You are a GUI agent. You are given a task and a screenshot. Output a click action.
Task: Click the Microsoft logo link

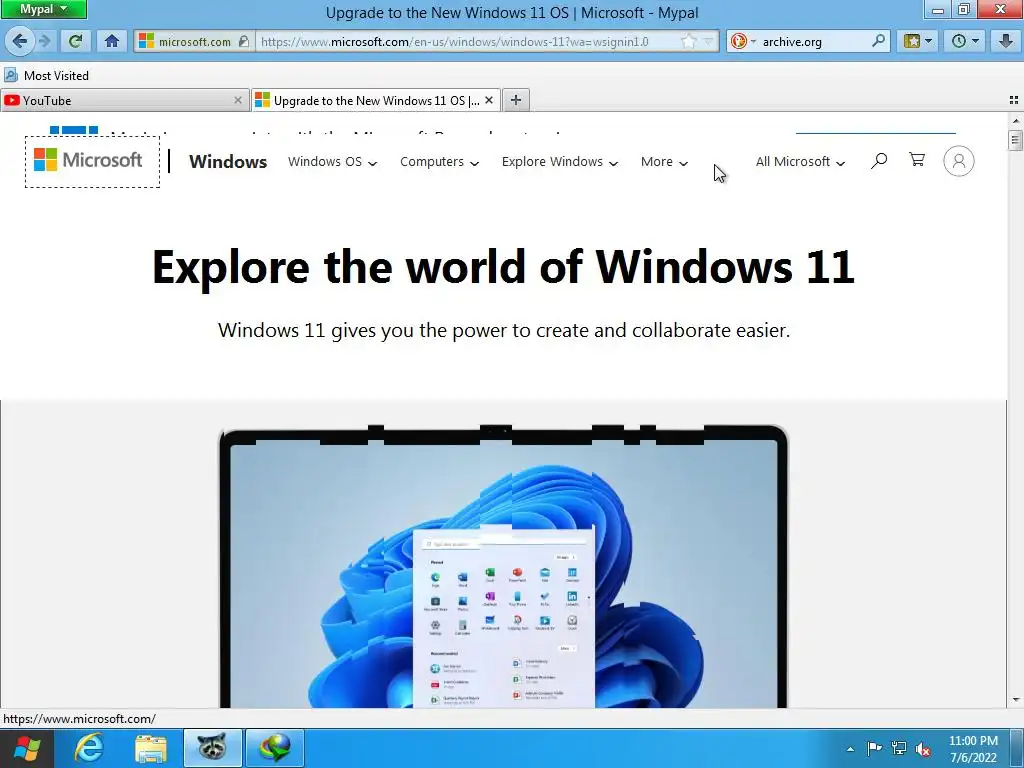[x=92, y=161]
